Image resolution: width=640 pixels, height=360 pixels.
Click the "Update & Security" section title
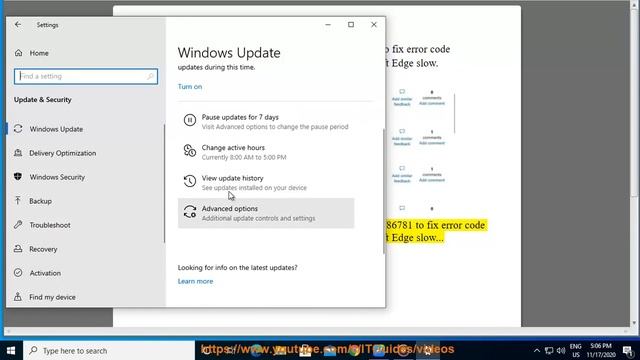(42, 100)
